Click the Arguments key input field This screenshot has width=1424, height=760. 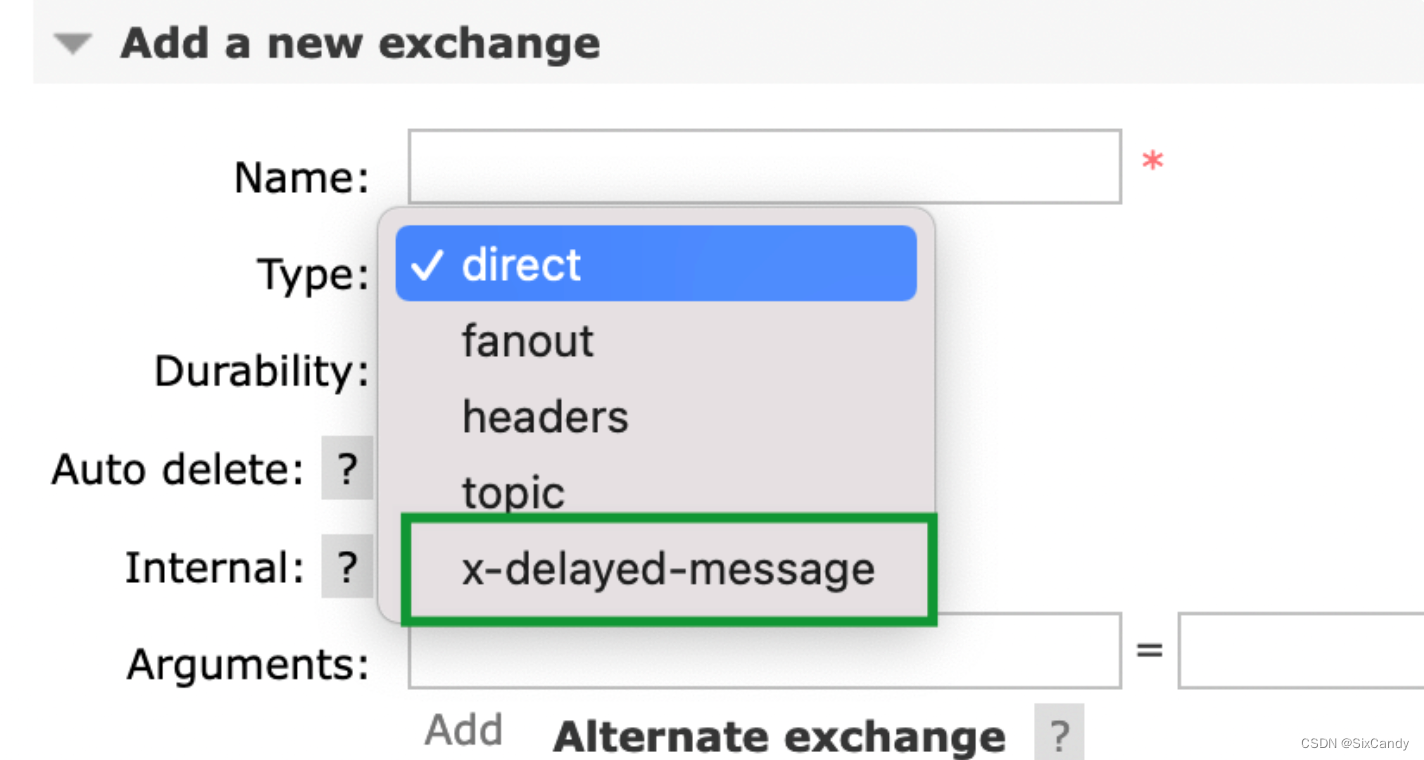coord(764,651)
